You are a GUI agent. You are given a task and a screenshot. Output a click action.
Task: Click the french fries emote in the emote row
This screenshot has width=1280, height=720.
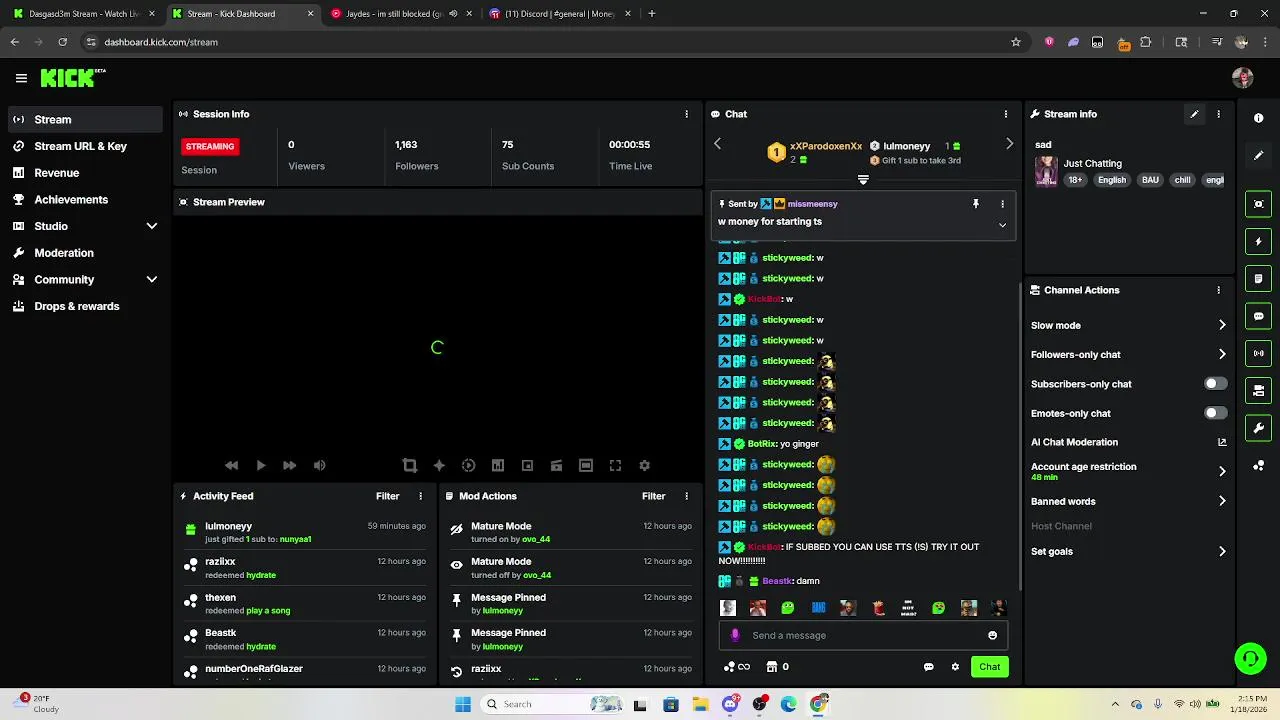[878, 607]
